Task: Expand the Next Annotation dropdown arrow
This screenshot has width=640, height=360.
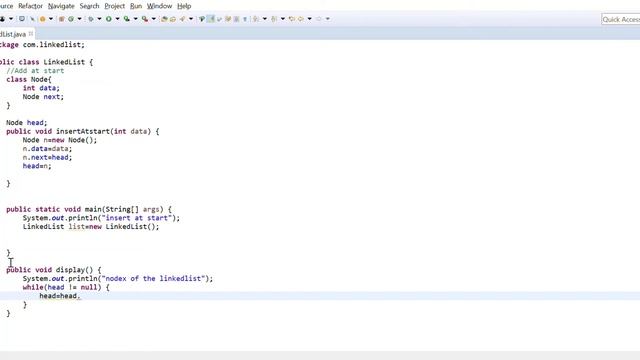Action: [264, 19]
